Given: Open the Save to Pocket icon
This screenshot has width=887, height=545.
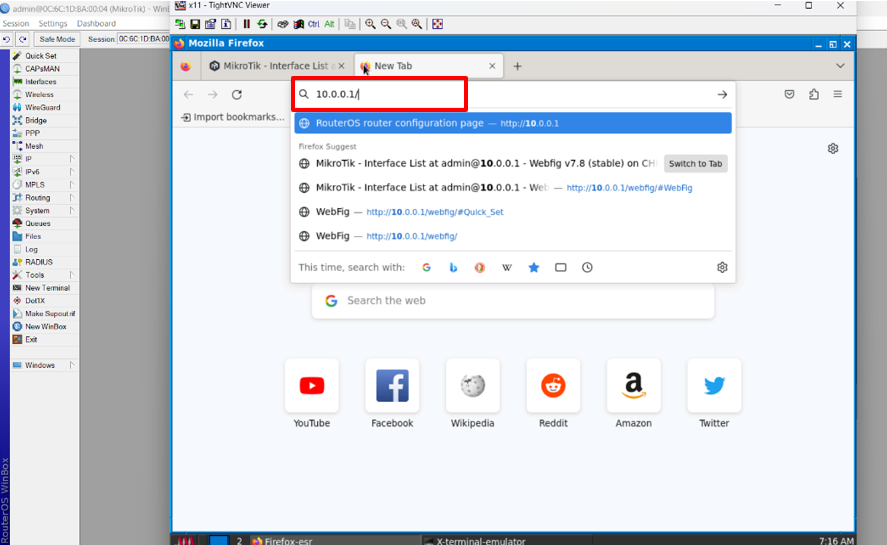Looking at the screenshot, I should pyautogui.click(x=789, y=94).
